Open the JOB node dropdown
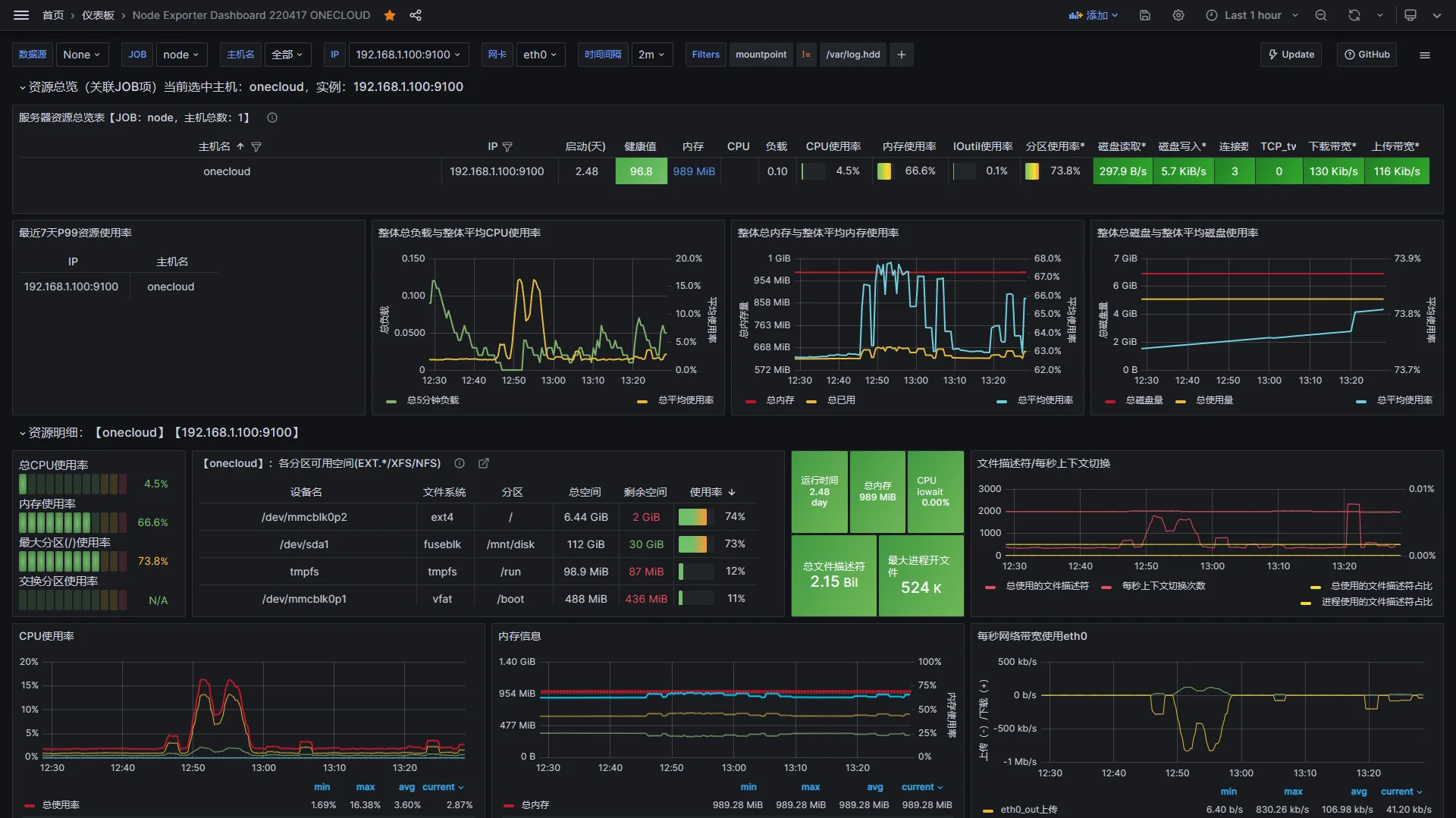The width and height of the screenshot is (1456, 818). [x=180, y=55]
